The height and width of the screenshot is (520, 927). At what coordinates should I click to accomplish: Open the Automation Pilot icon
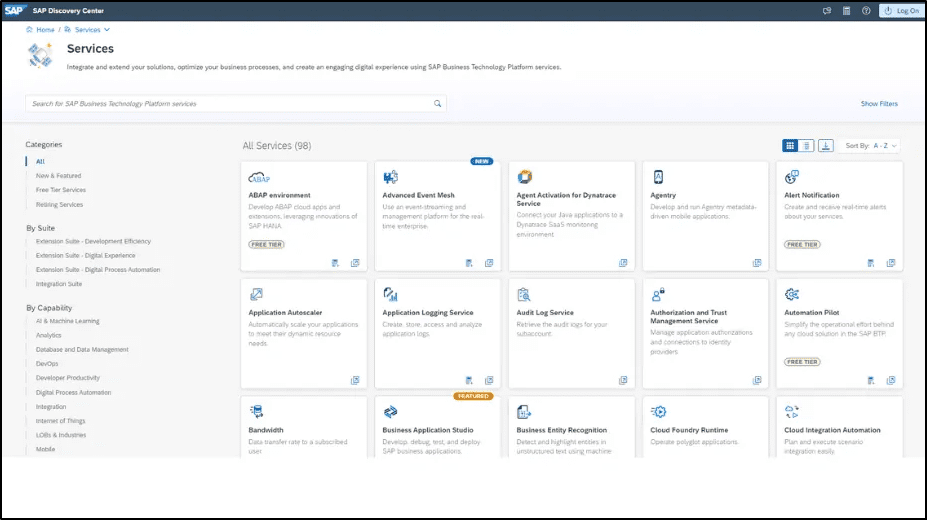point(792,294)
